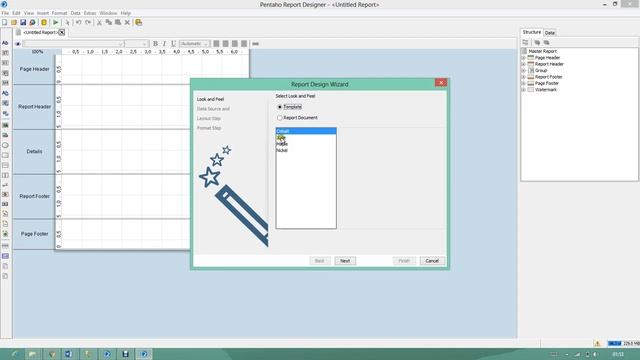Expand Report Footer node in Structure tree

pyautogui.click(x=524, y=77)
